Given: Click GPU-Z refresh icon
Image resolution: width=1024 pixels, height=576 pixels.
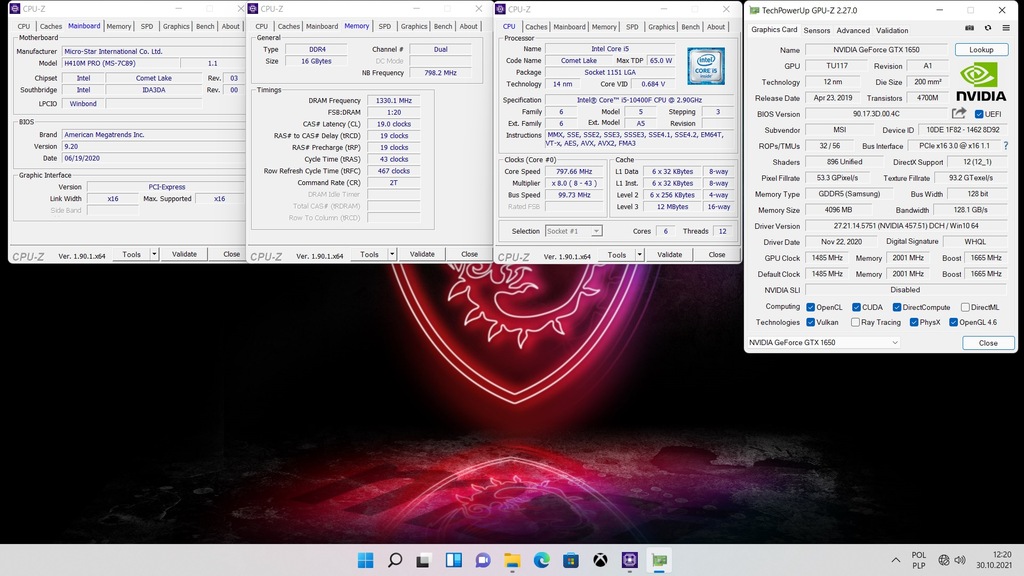Looking at the screenshot, I should 987,28.
